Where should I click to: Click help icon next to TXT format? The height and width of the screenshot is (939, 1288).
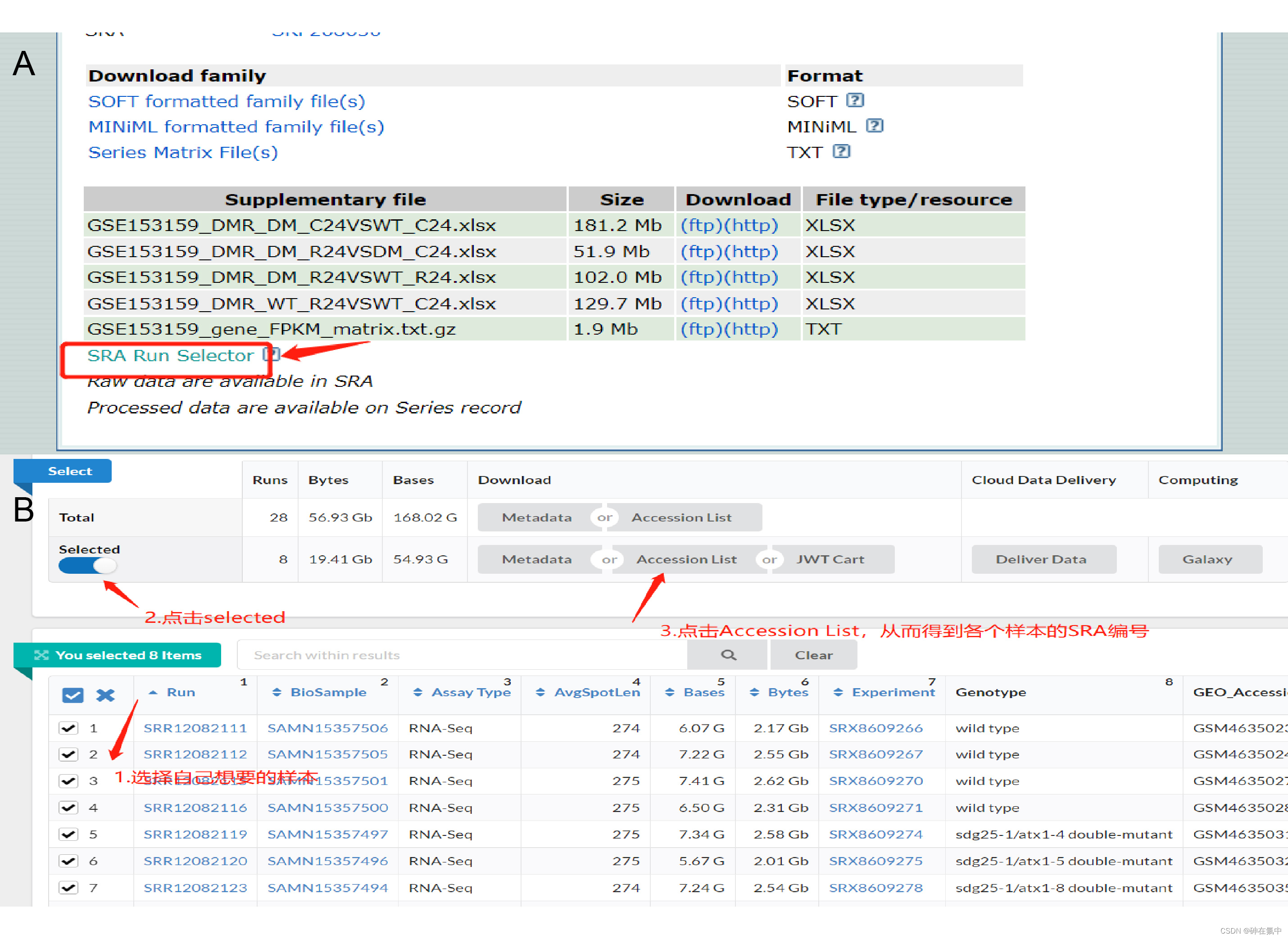coord(841,151)
